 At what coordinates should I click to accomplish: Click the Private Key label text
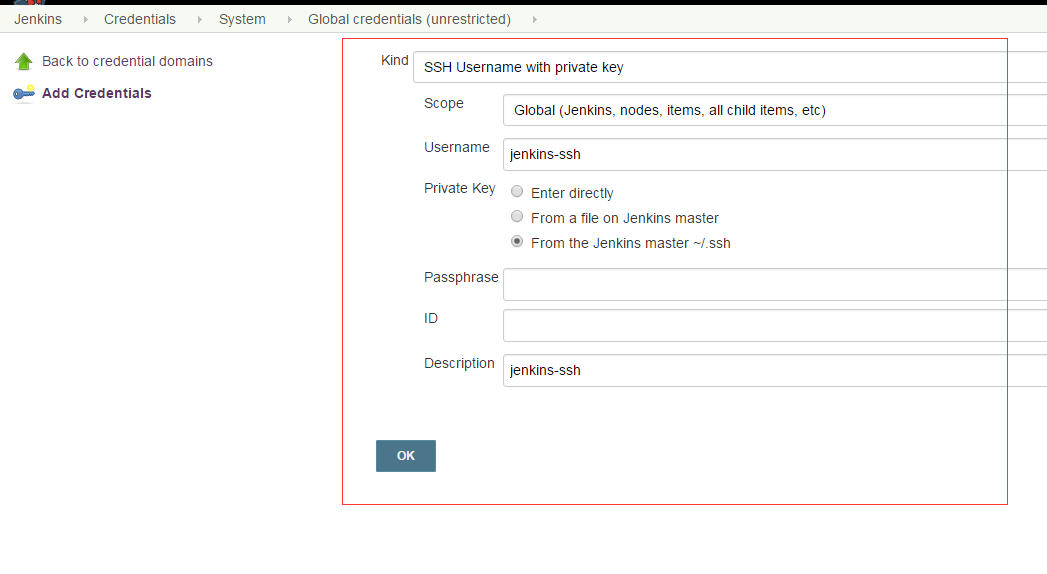tap(459, 189)
